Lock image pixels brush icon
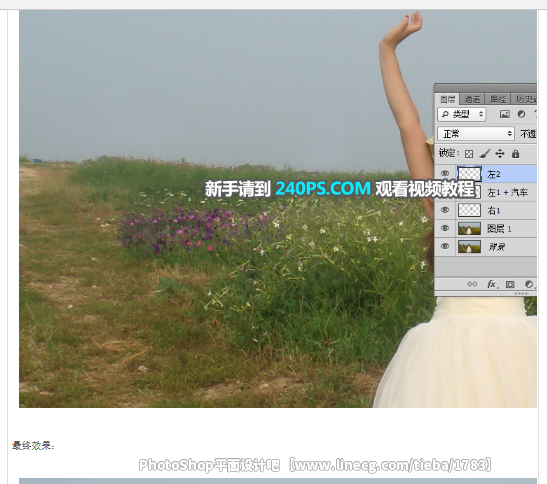The height and width of the screenshot is (484, 547). point(485,154)
